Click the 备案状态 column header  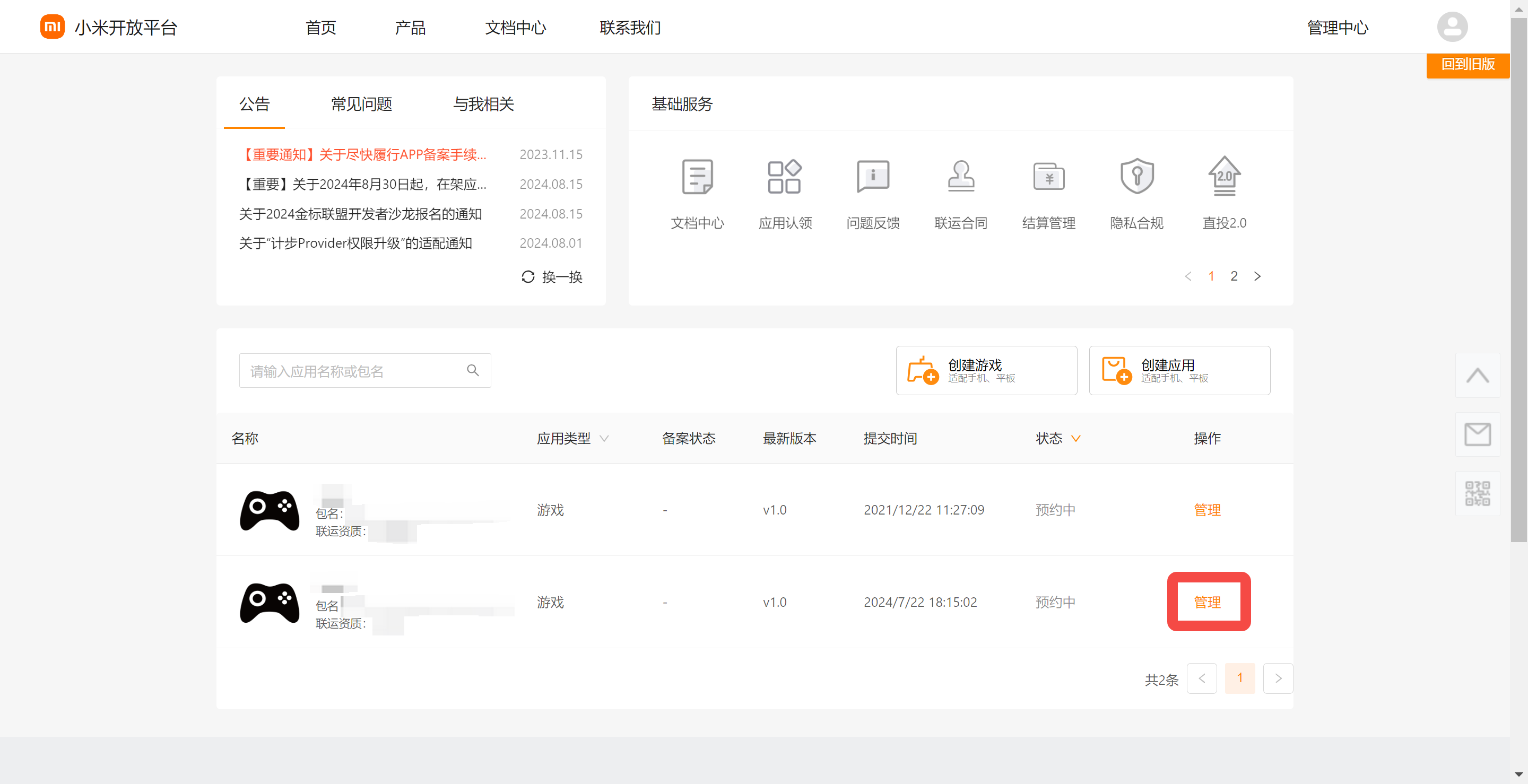click(689, 439)
